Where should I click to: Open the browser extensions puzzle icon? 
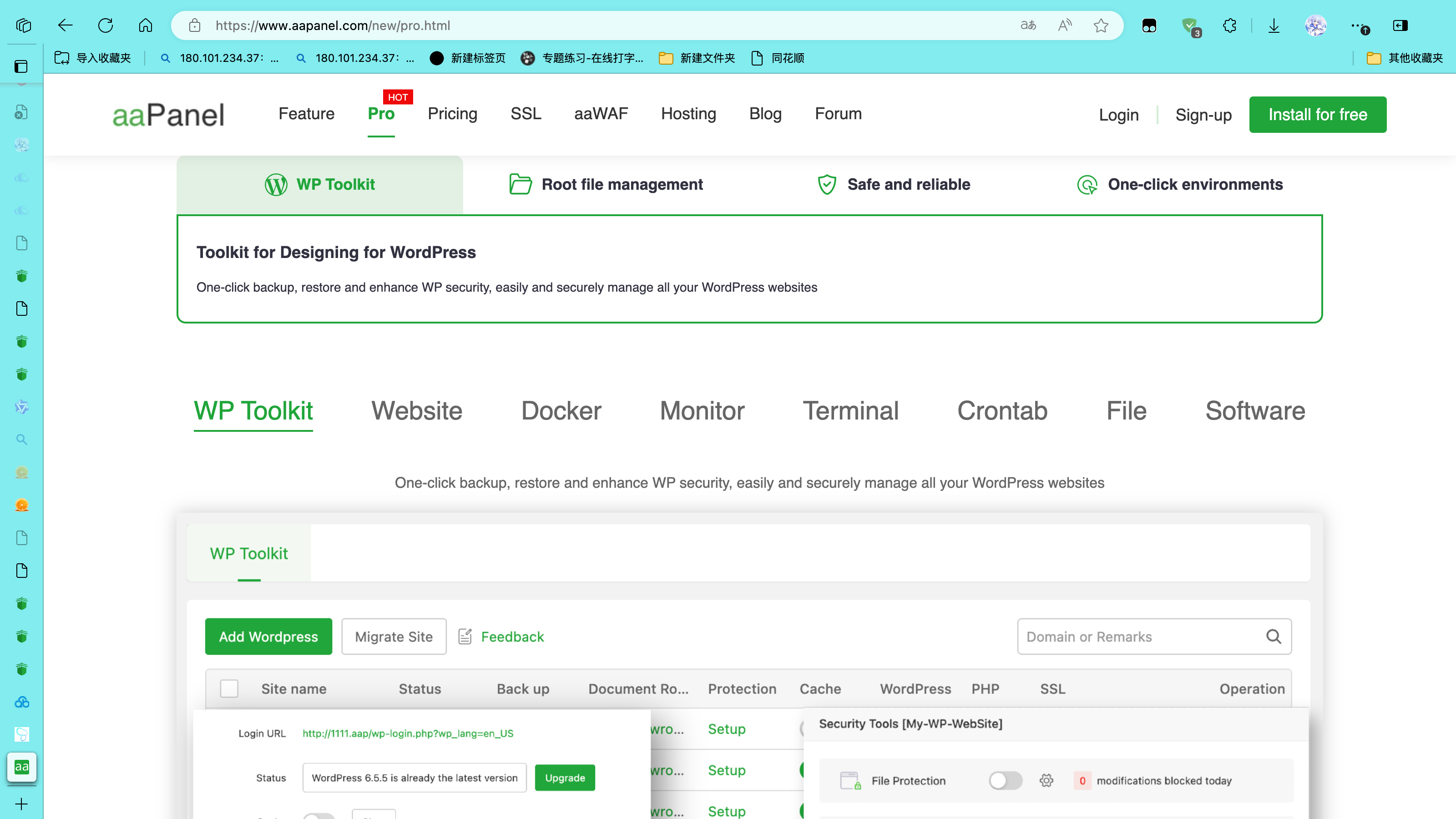(1229, 25)
